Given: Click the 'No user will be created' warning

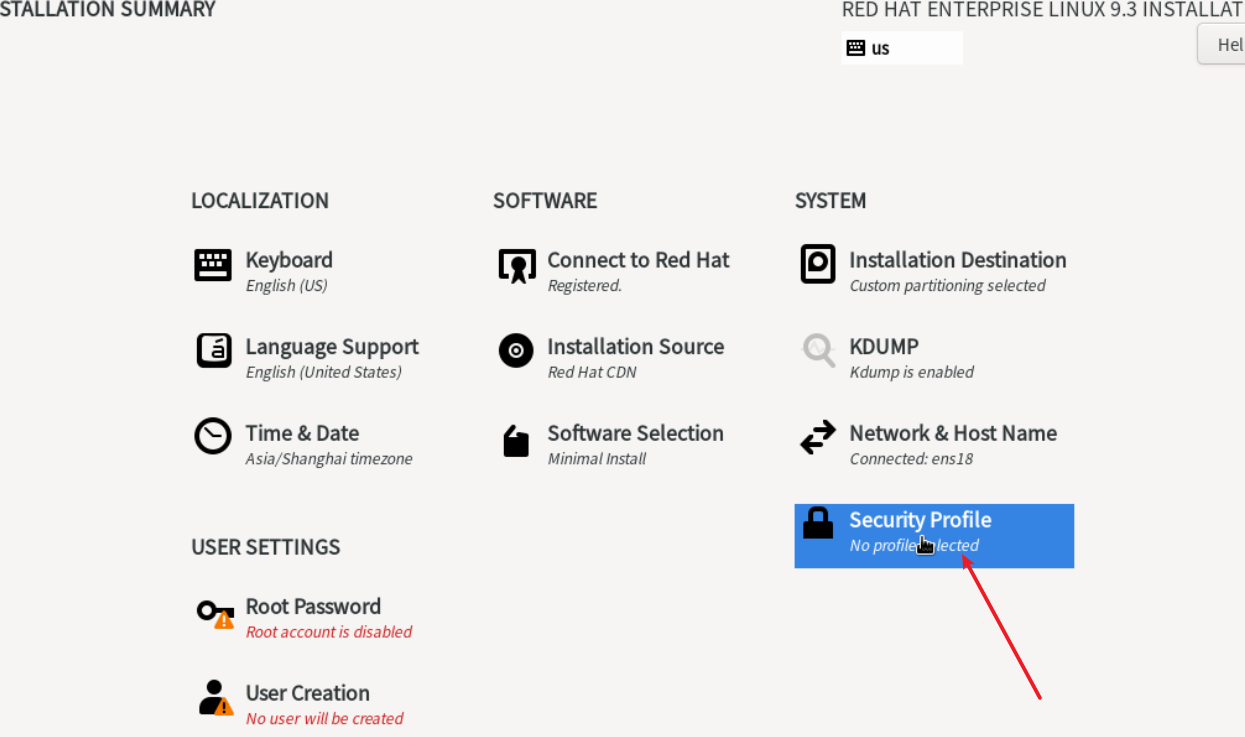Looking at the screenshot, I should 325,719.
